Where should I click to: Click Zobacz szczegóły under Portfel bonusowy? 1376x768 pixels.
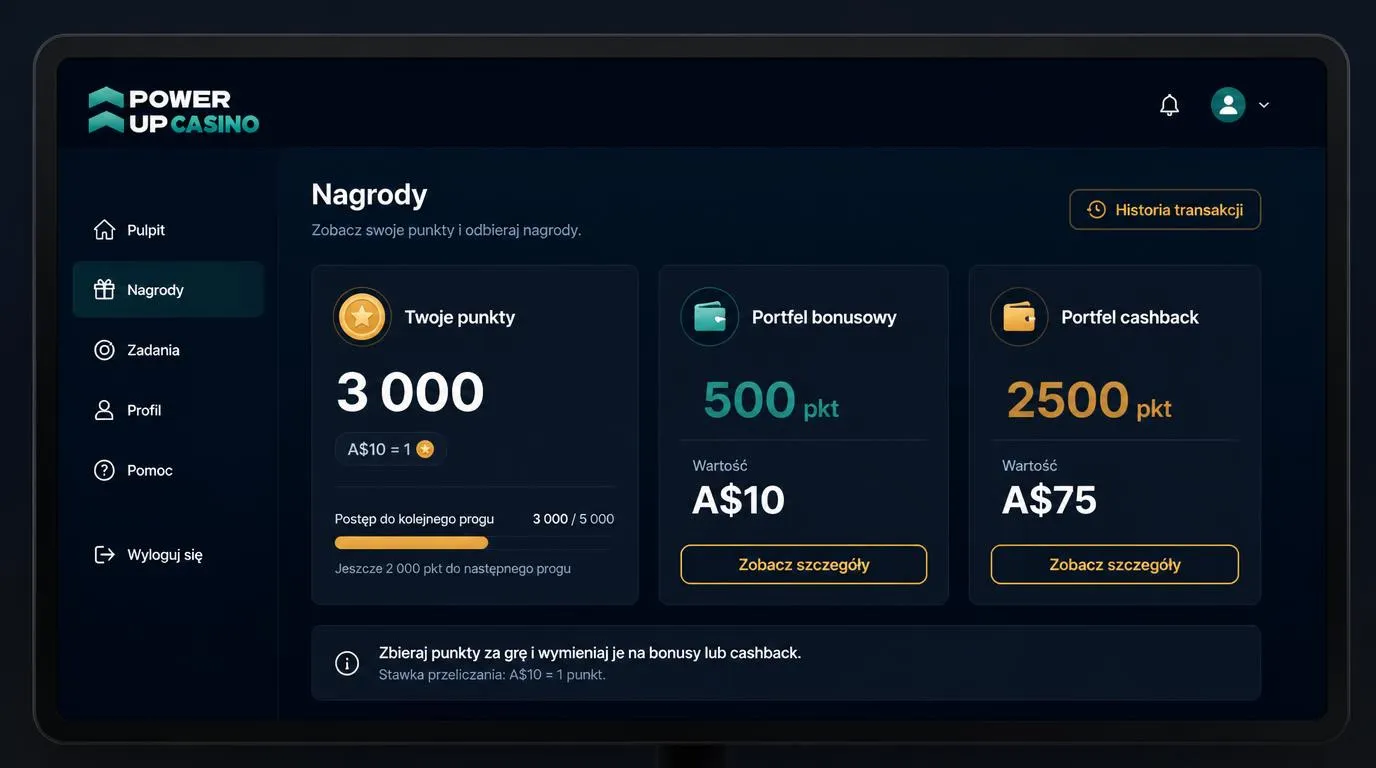point(804,565)
